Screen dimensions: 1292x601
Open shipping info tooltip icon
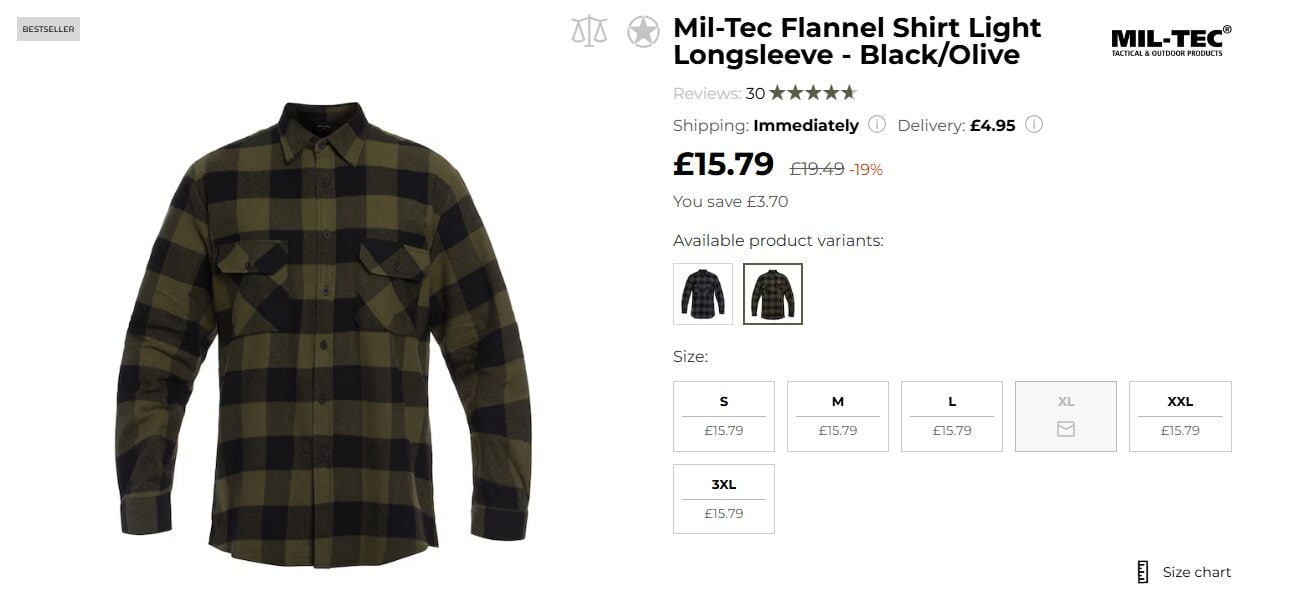pos(877,125)
